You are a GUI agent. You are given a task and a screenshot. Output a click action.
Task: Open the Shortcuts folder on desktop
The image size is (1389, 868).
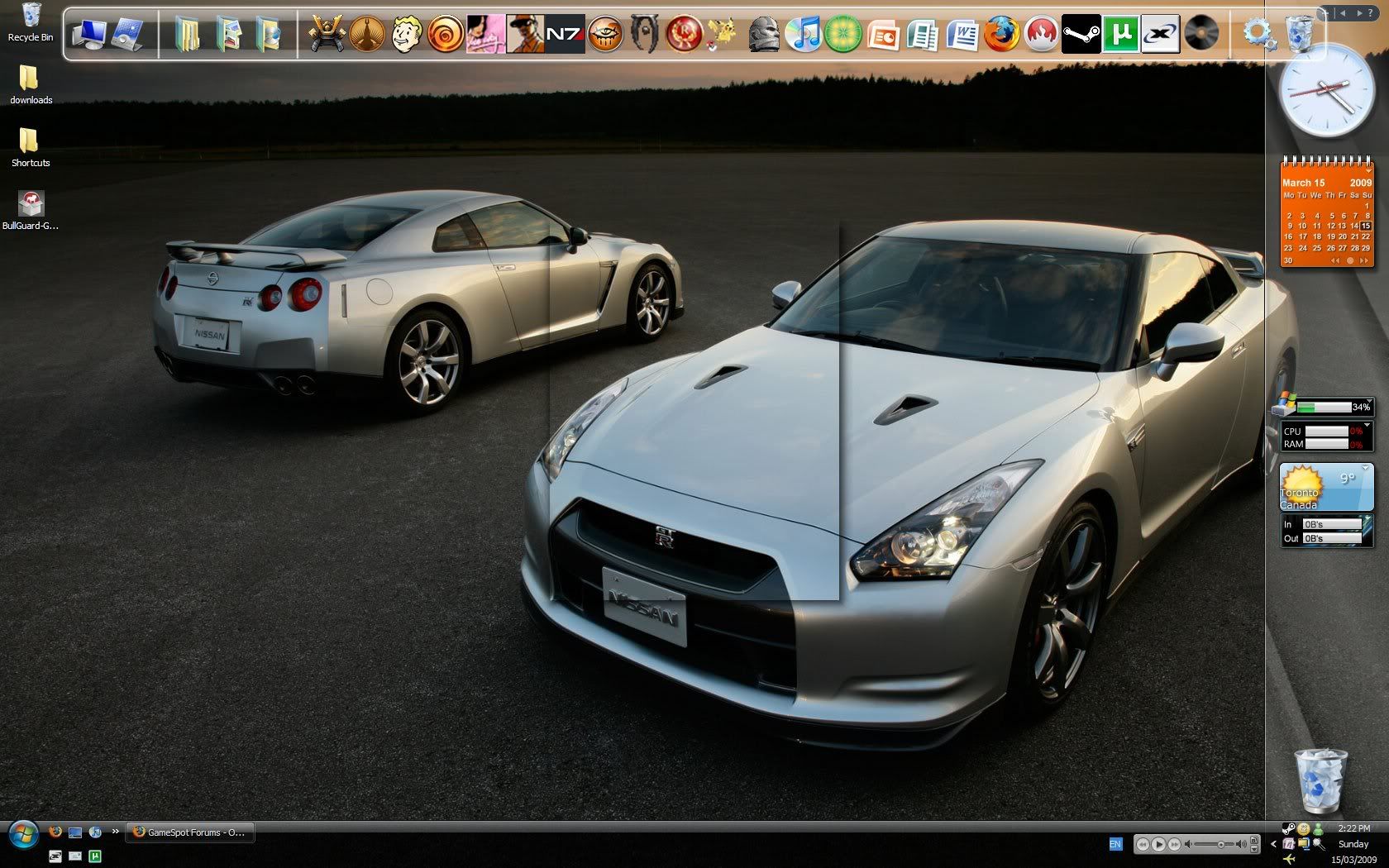click(x=31, y=148)
